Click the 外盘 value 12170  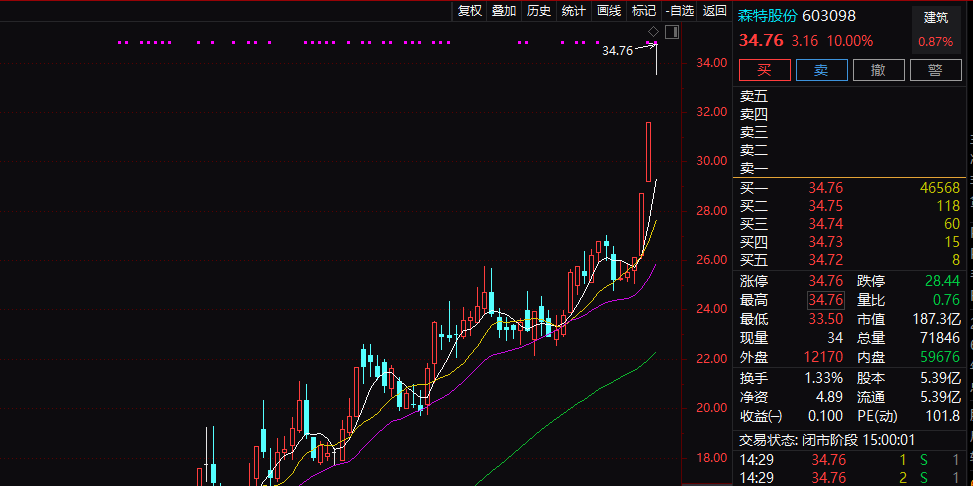[x=825, y=357]
